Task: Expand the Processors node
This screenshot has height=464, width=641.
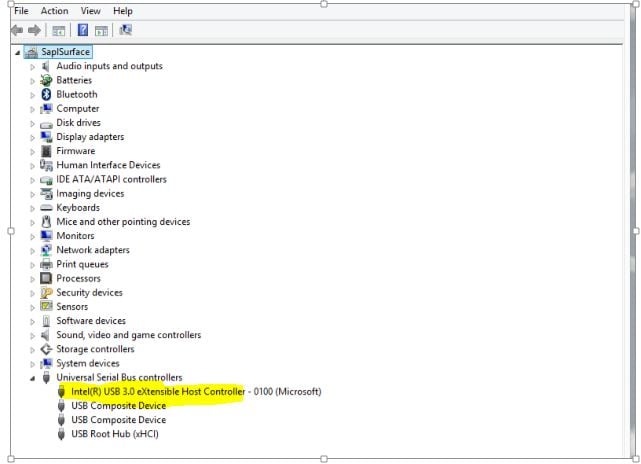Action: [x=32, y=279]
